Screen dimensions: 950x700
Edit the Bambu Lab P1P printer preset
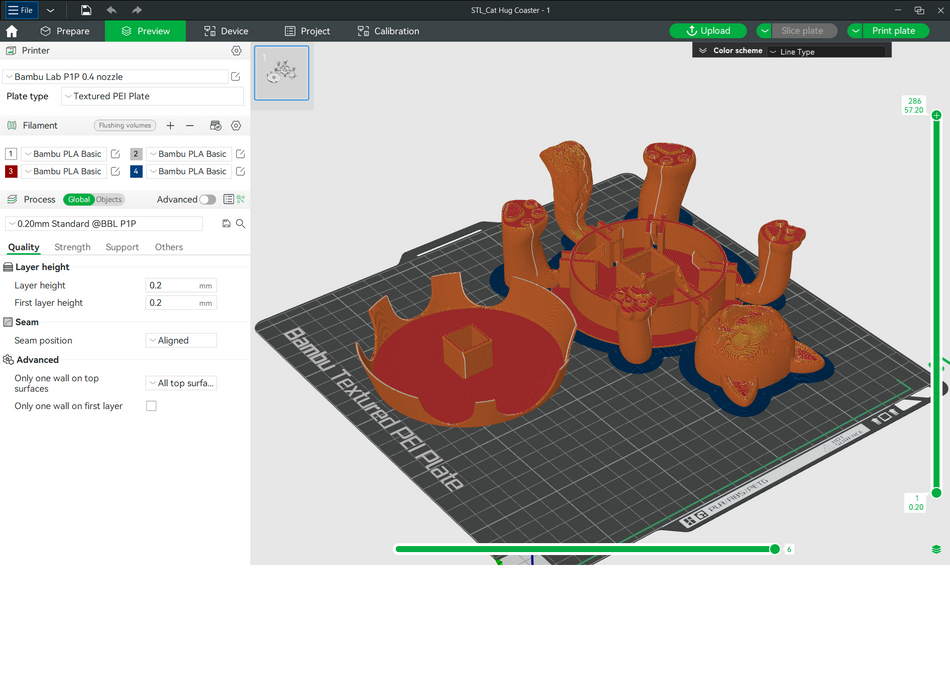pyautogui.click(x=236, y=77)
